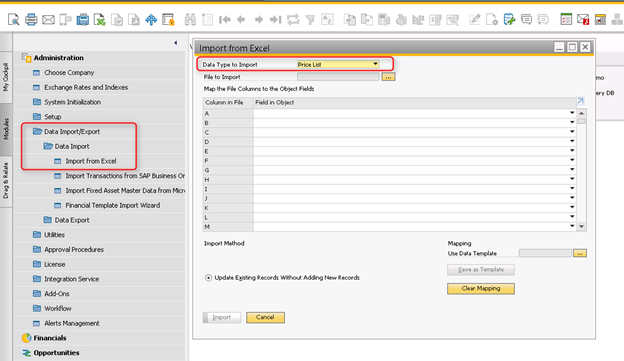Click the disabled Import button
Image resolution: width=624 pixels, height=361 pixels.
[222, 317]
